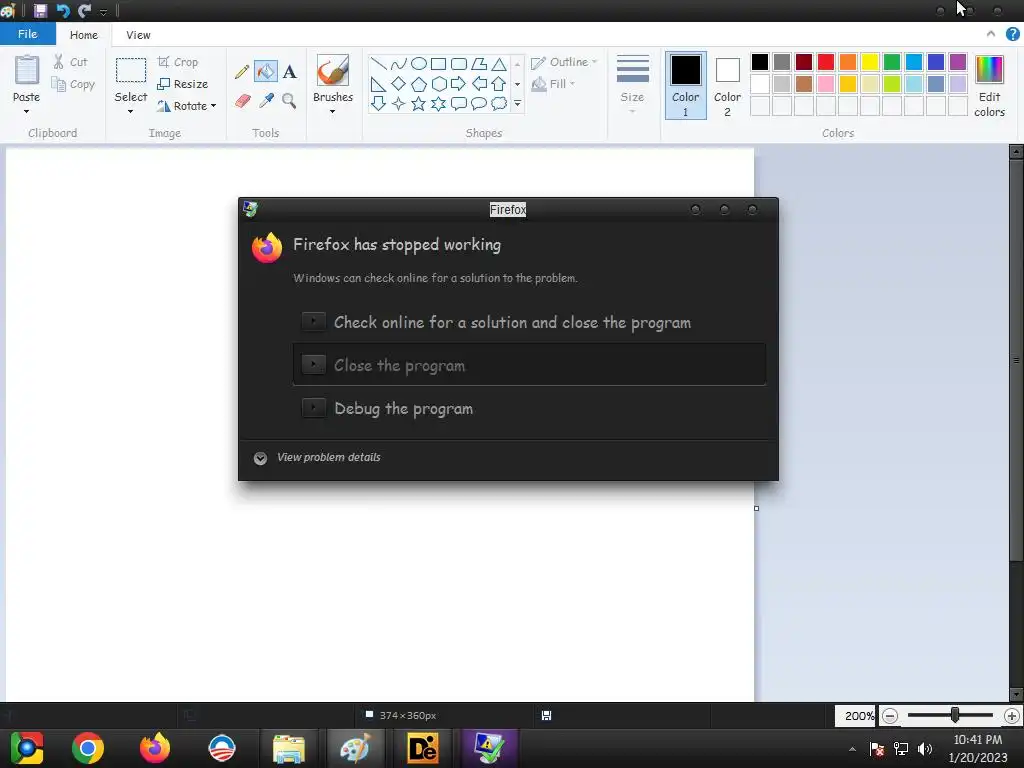Click the canvas corner resize handle
The width and height of the screenshot is (1024, 768).
click(x=756, y=508)
